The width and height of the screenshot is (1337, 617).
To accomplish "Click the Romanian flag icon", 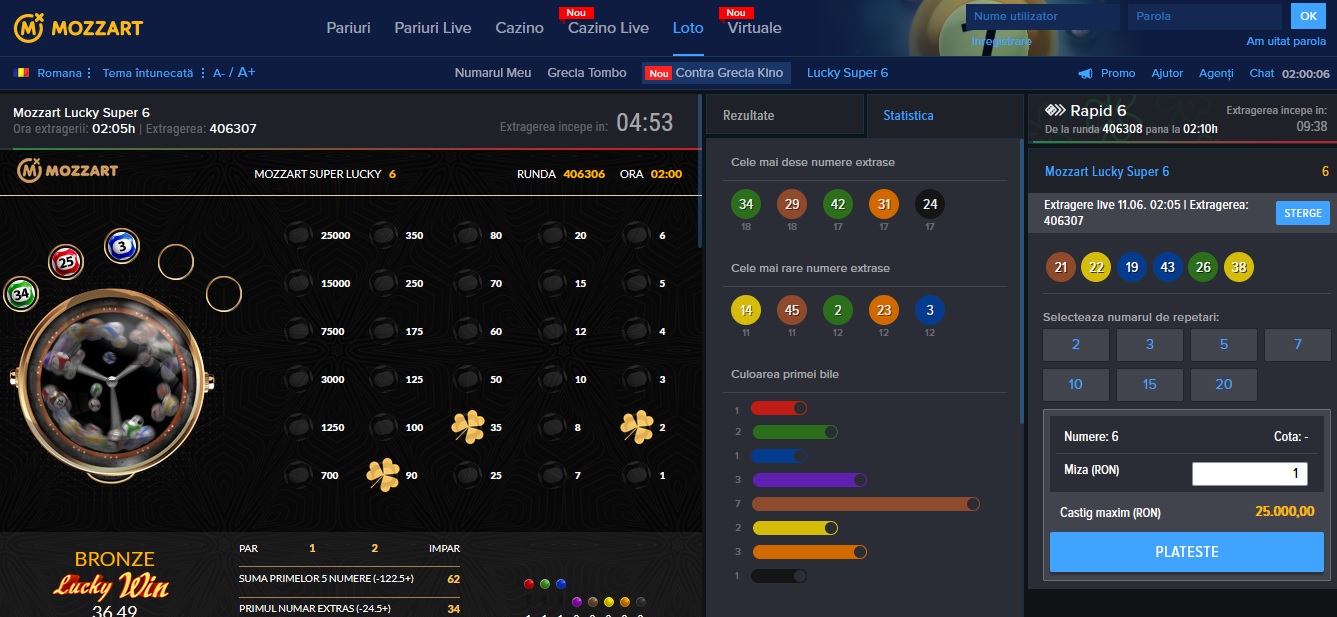I will (x=21, y=73).
